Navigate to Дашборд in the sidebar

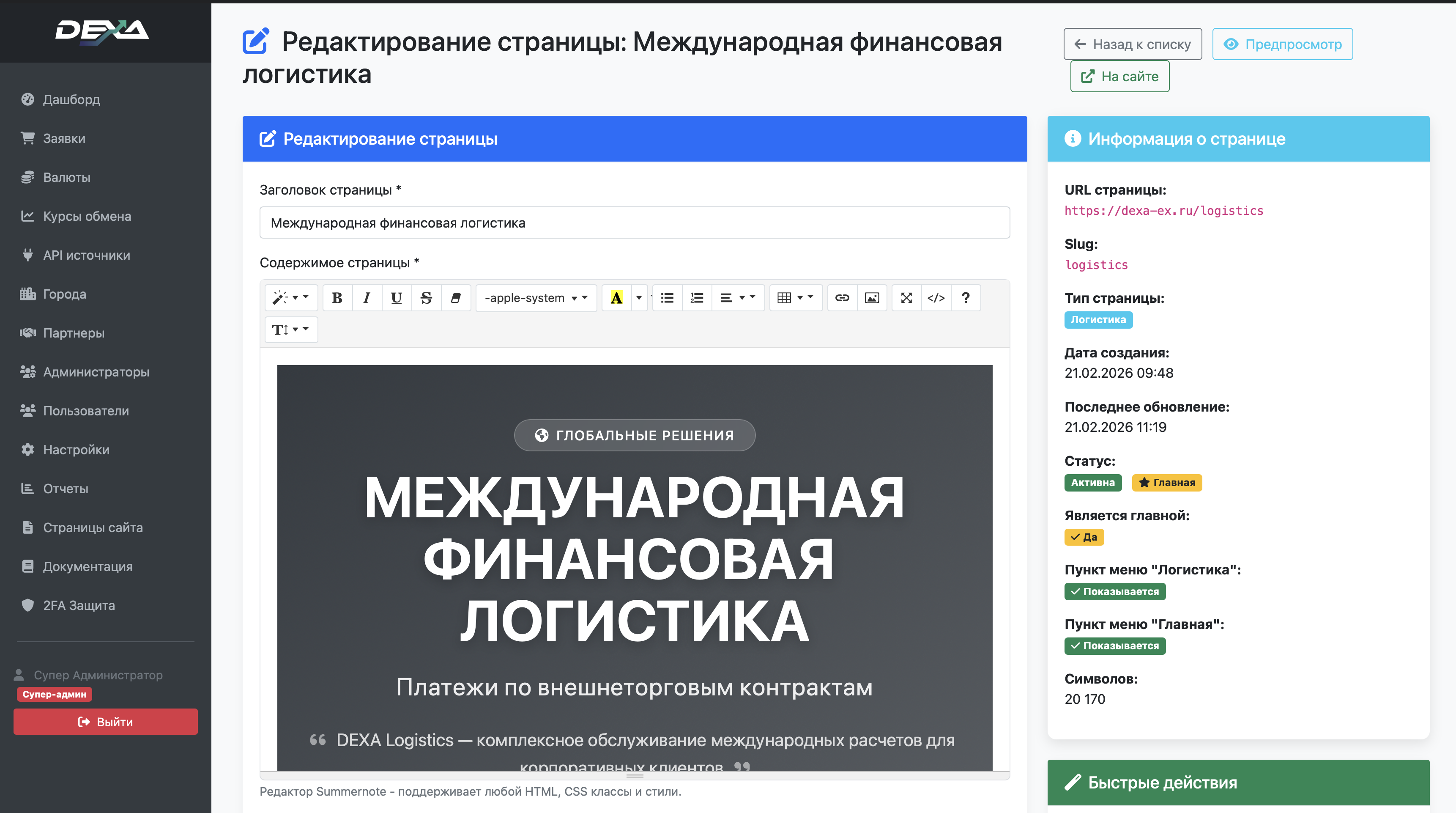tap(71, 99)
